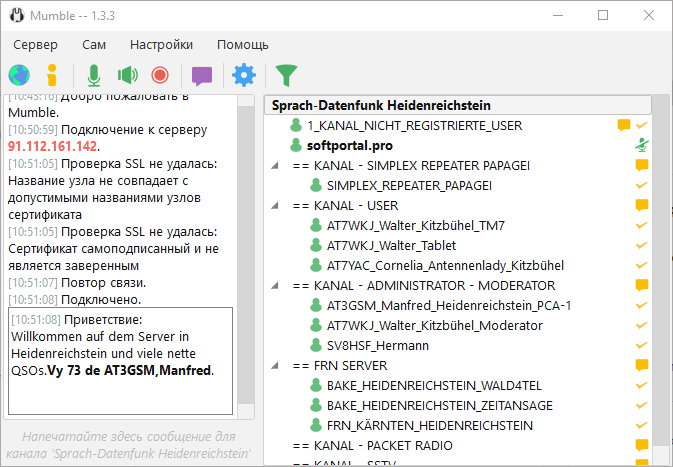Click authenticated checkmark of AT7YAC_Cornelia_Antennenlady_Kitzbühel
673x467 pixels.
coord(642,266)
